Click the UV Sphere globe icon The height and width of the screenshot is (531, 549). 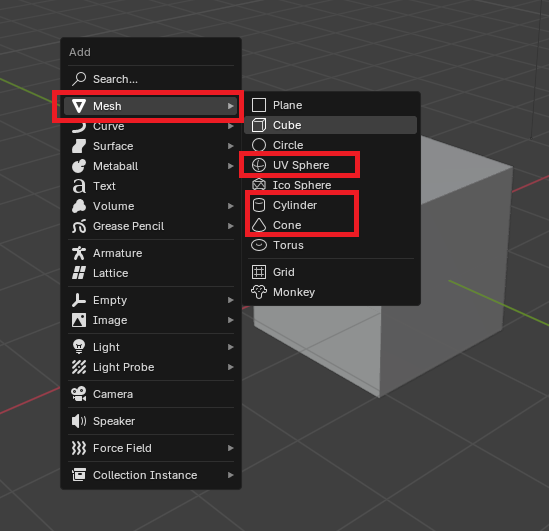click(x=259, y=165)
